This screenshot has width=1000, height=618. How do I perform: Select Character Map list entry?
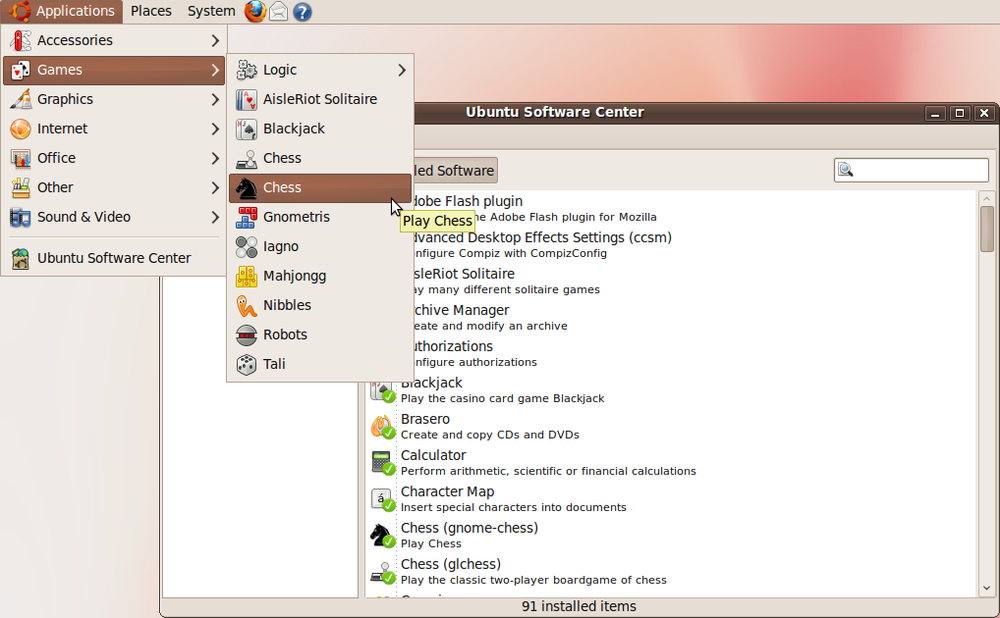pyautogui.click(x=672, y=499)
